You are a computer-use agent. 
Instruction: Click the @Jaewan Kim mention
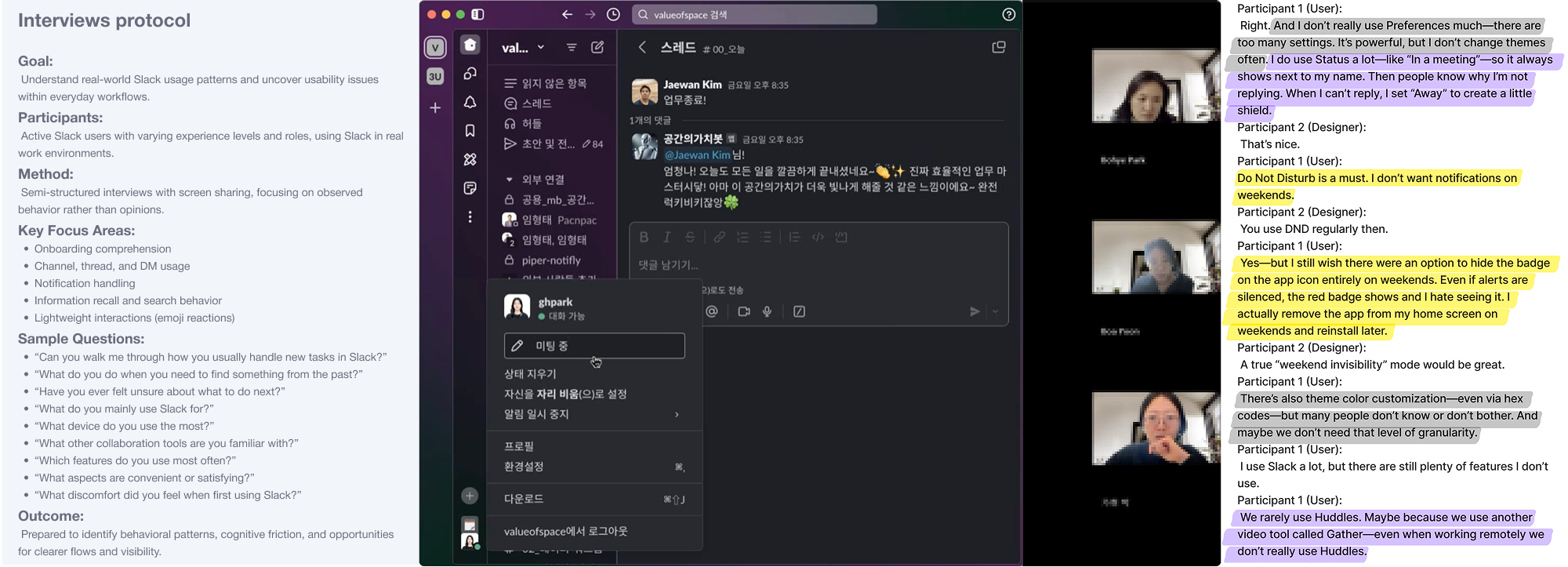click(x=698, y=155)
